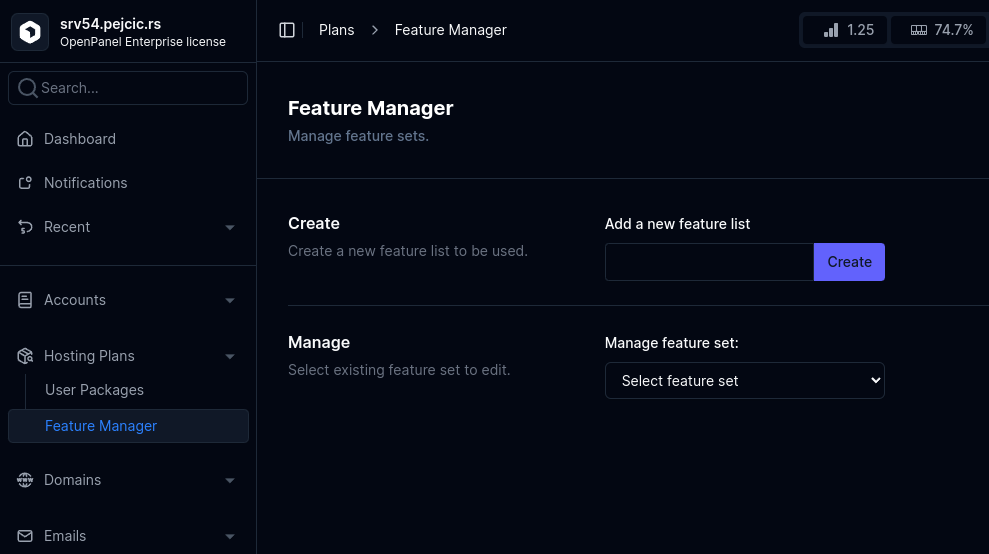Expand the Accounts menu arrow
The image size is (989, 554).
click(x=230, y=300)
